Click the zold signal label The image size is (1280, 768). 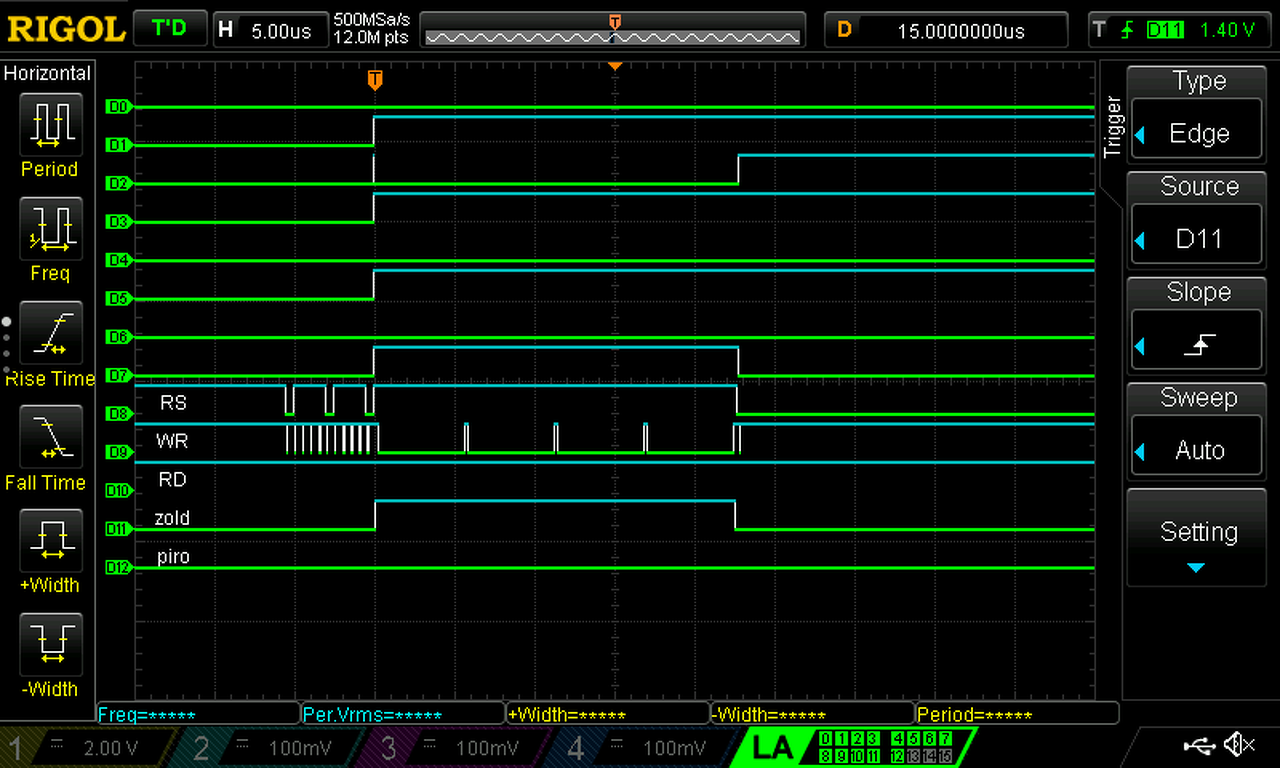pyautogui.click(x=172, y=518)
